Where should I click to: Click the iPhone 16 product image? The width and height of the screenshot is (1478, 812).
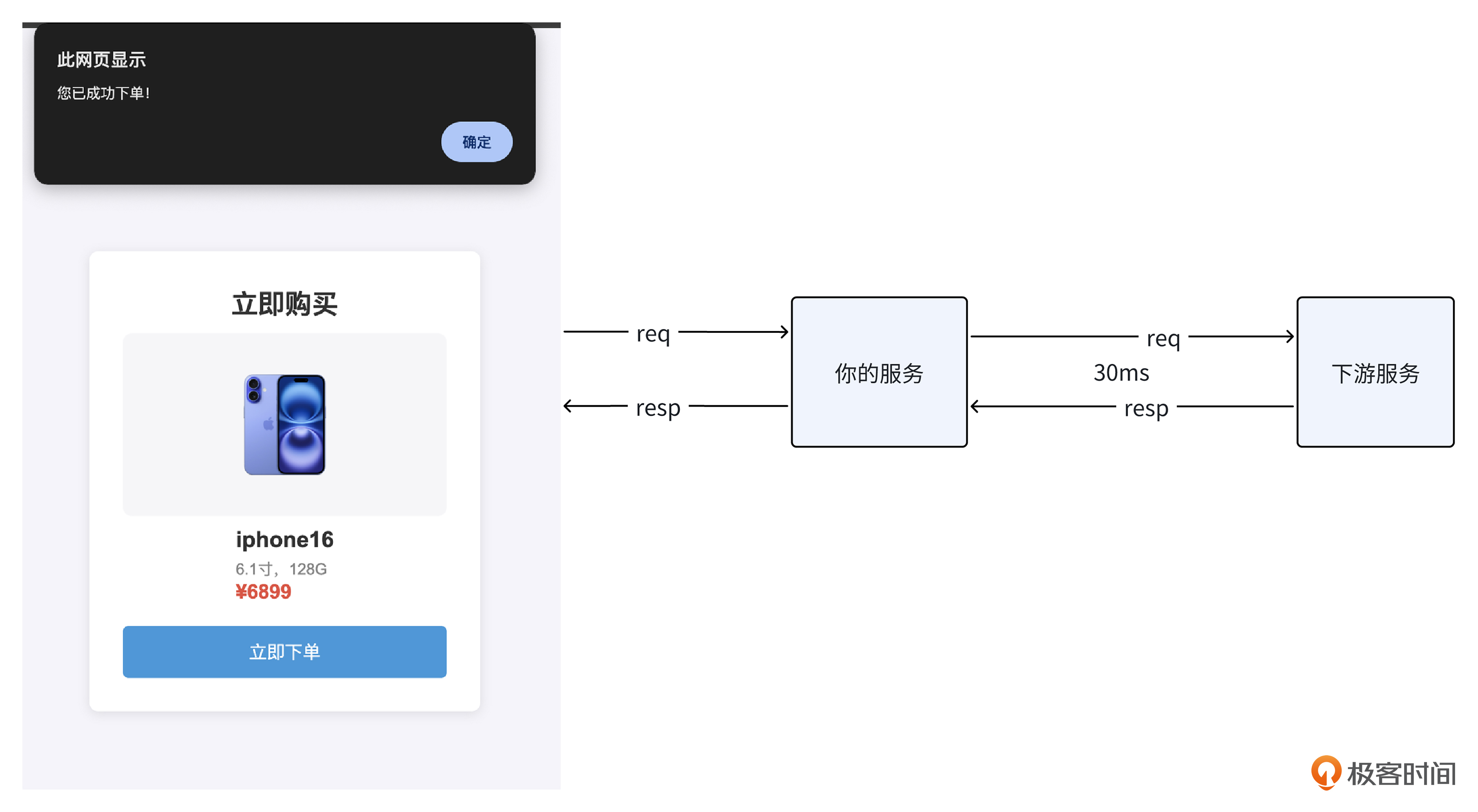coord(285,424)
